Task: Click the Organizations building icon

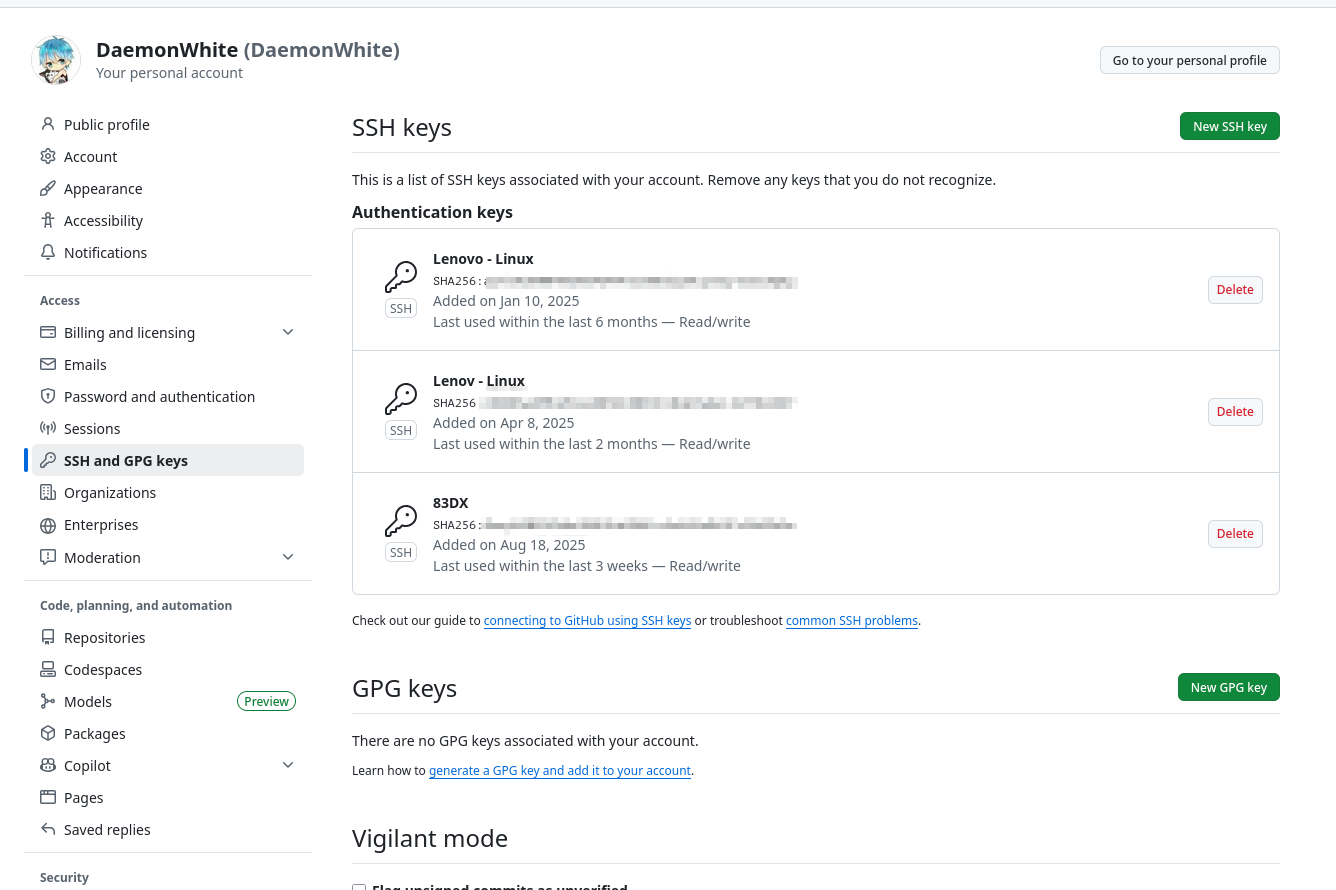Action: [x=47, y=493]
